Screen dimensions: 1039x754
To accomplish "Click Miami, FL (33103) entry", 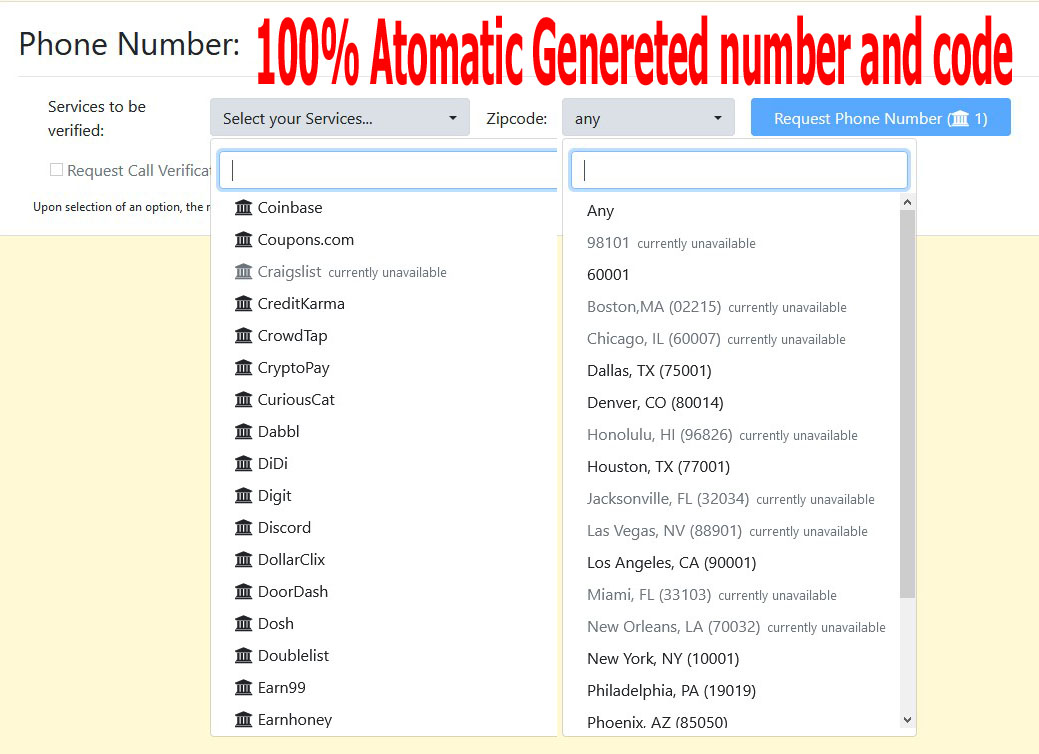I will [x=712, y=594].
